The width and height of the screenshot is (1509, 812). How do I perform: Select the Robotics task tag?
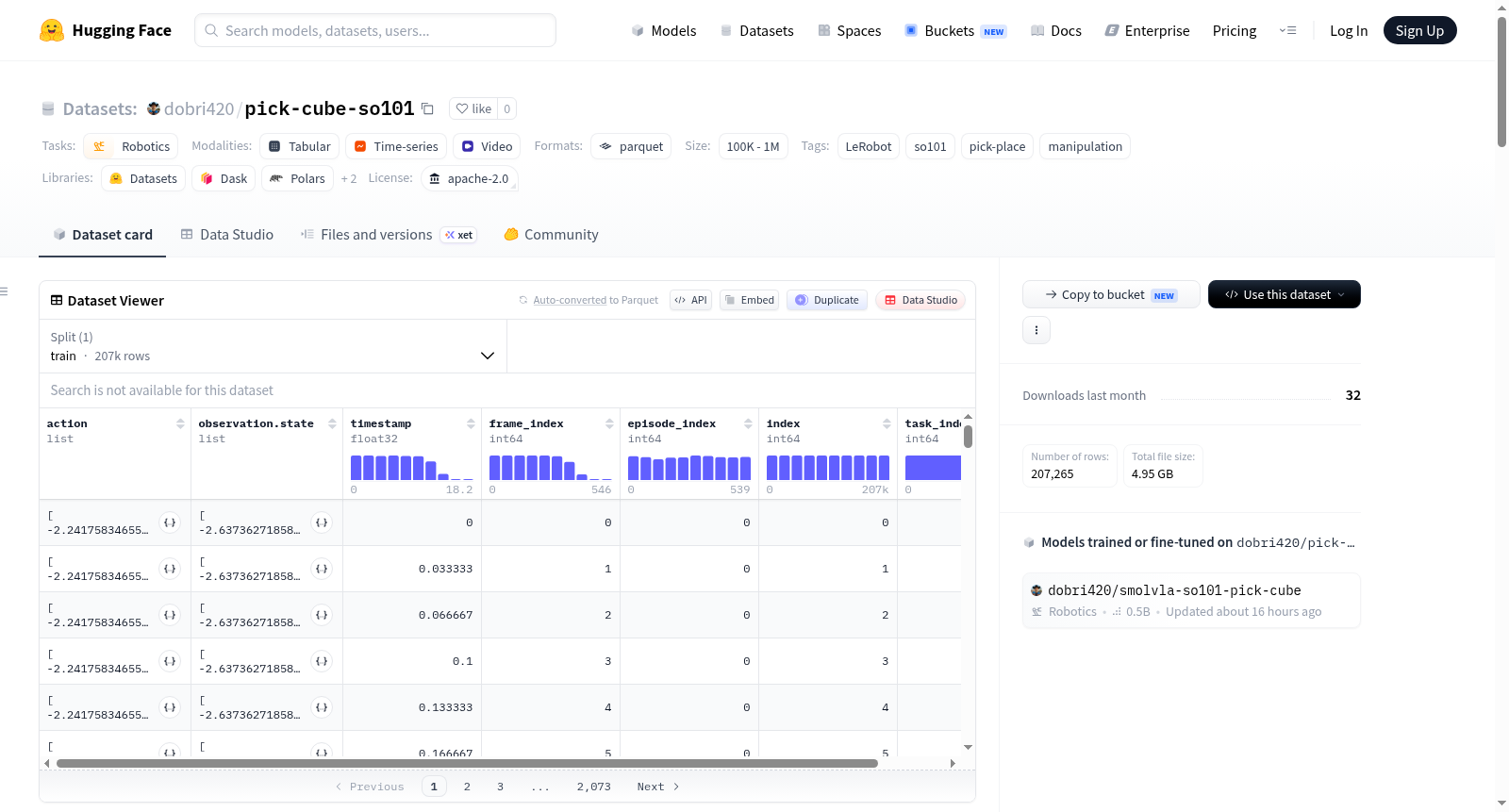[131, 146]
